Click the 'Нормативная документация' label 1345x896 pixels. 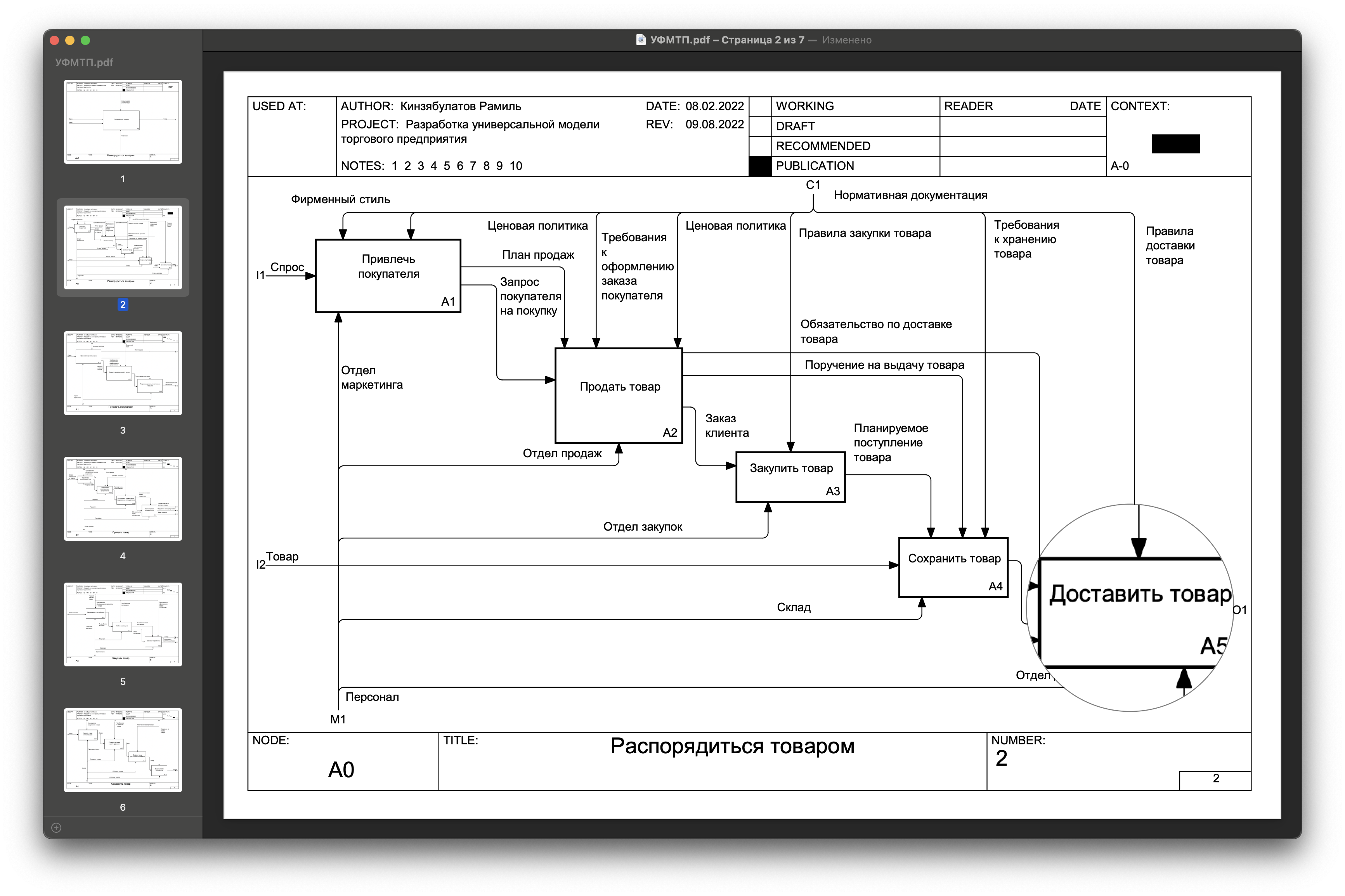pos(911,195)
